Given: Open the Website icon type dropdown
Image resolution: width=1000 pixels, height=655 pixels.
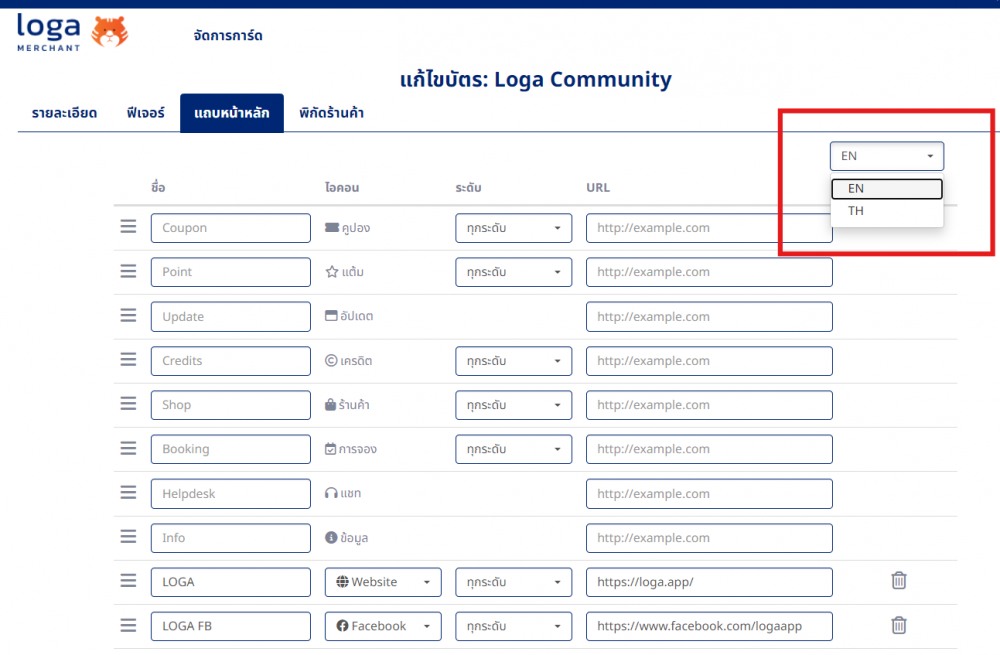Looking at the screenshot, I should point(383,582).
